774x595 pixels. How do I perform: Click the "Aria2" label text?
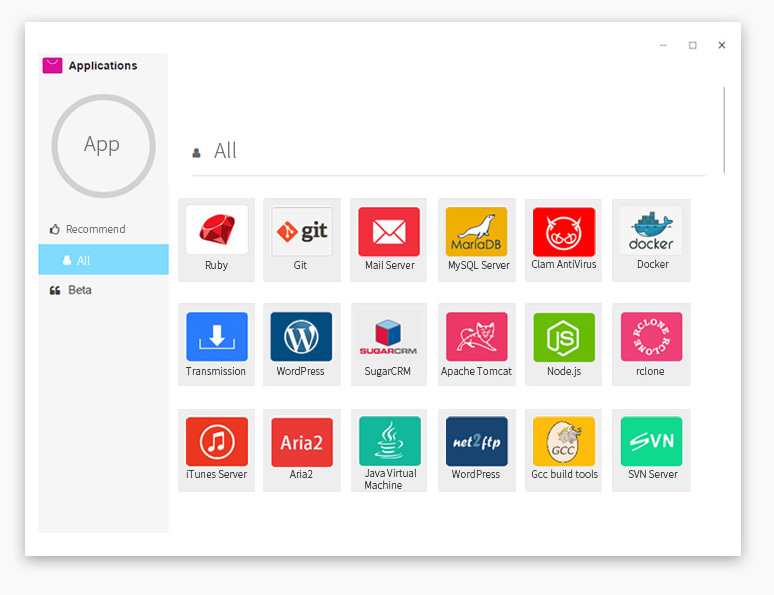pyautogui.click(x=301, y=474)
